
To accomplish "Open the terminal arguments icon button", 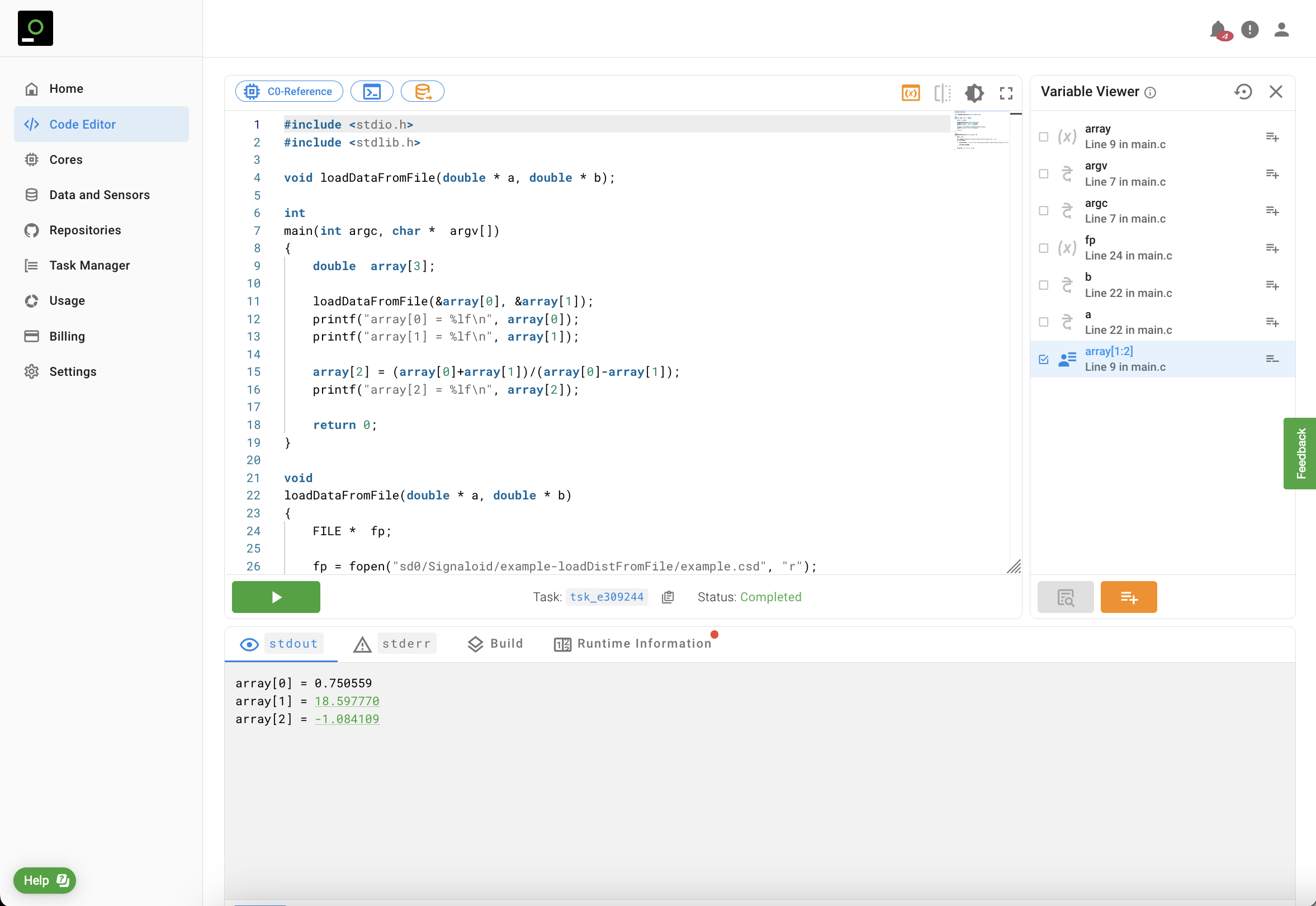I will click(x=372, y=91).
